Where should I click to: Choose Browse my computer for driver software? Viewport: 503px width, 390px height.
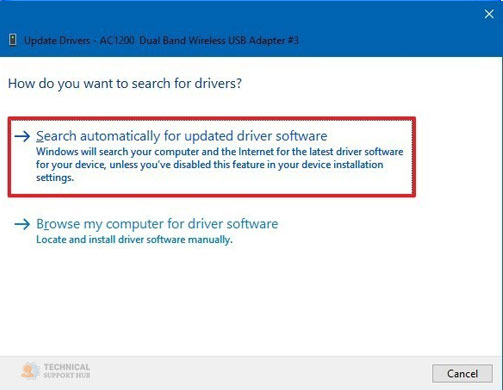point(157,224)
